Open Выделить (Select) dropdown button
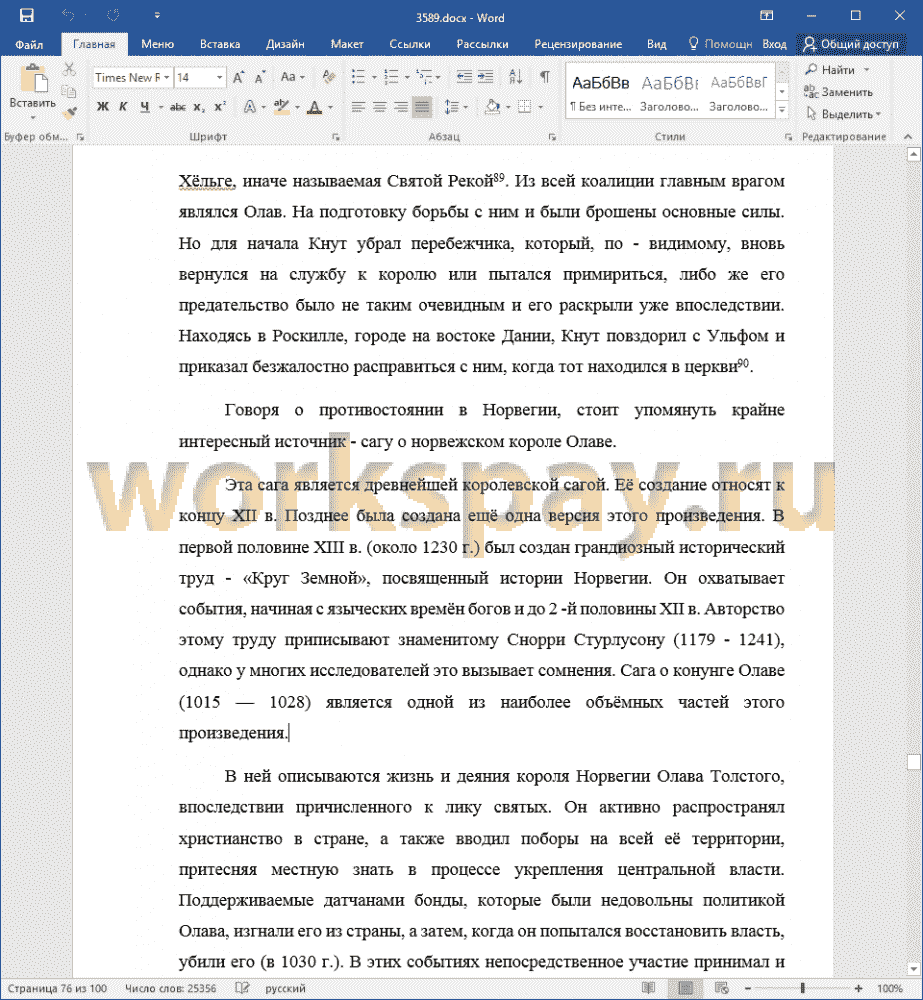This screenshot has height=1000, width=923. [x=843, y=114]
